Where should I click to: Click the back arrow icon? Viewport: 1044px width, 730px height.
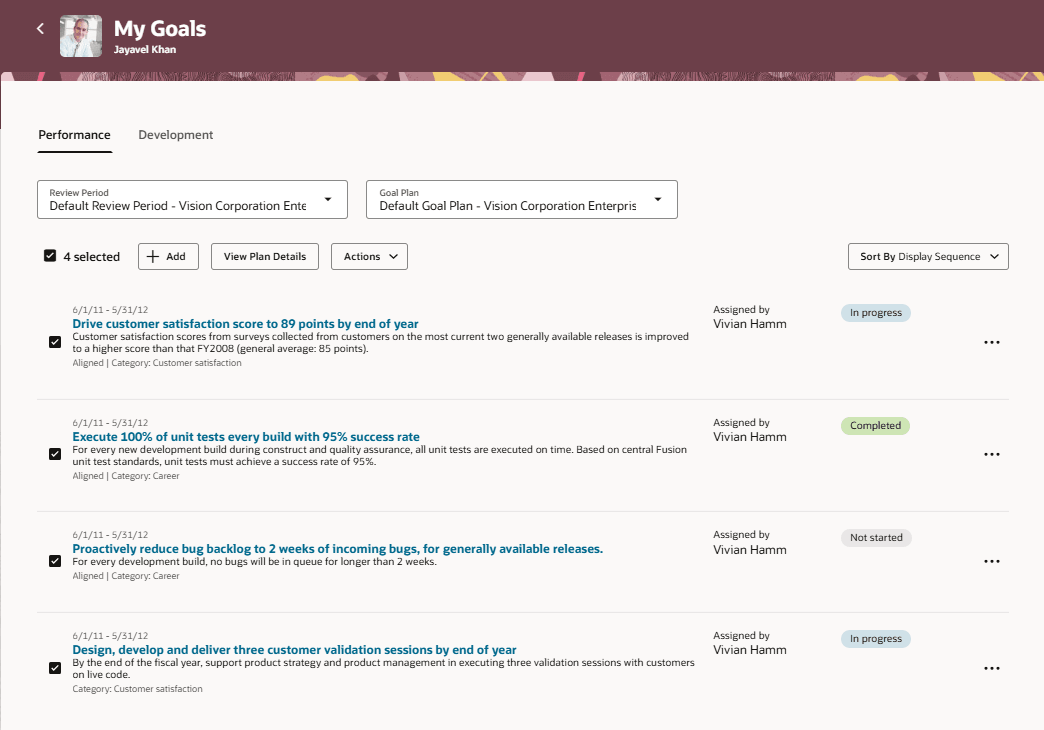pos(40,28)
